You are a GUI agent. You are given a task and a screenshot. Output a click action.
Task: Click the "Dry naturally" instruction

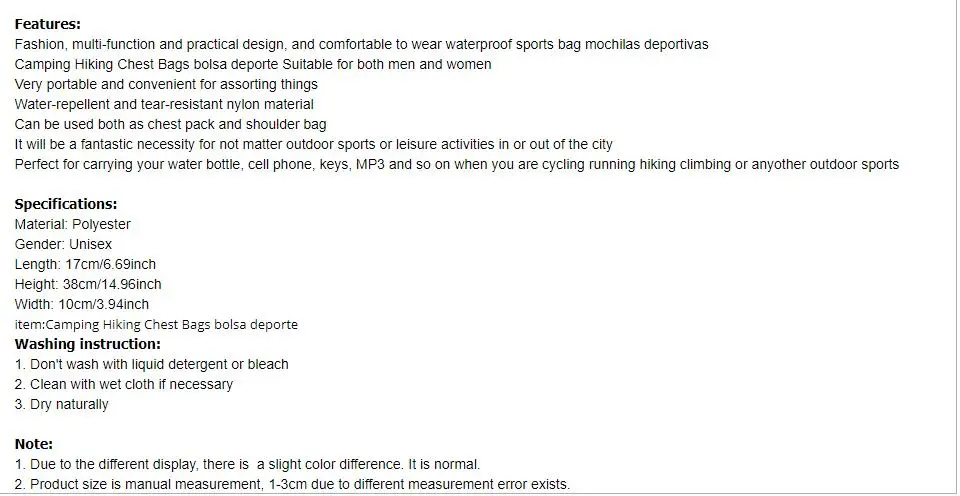(x=61, y=405)
